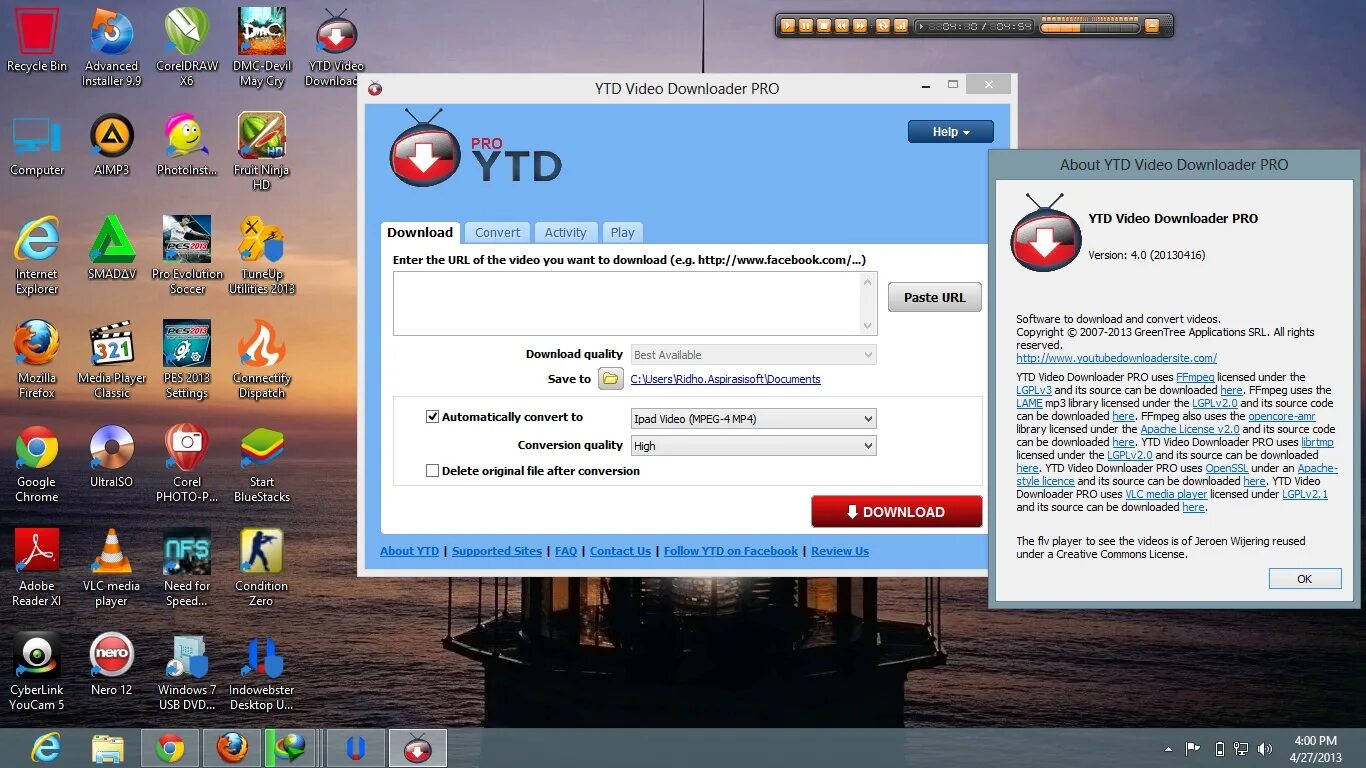The image size is (1366, 768).
Task: Open the Follow YTD on Facebook link
Action: point(731,551)
